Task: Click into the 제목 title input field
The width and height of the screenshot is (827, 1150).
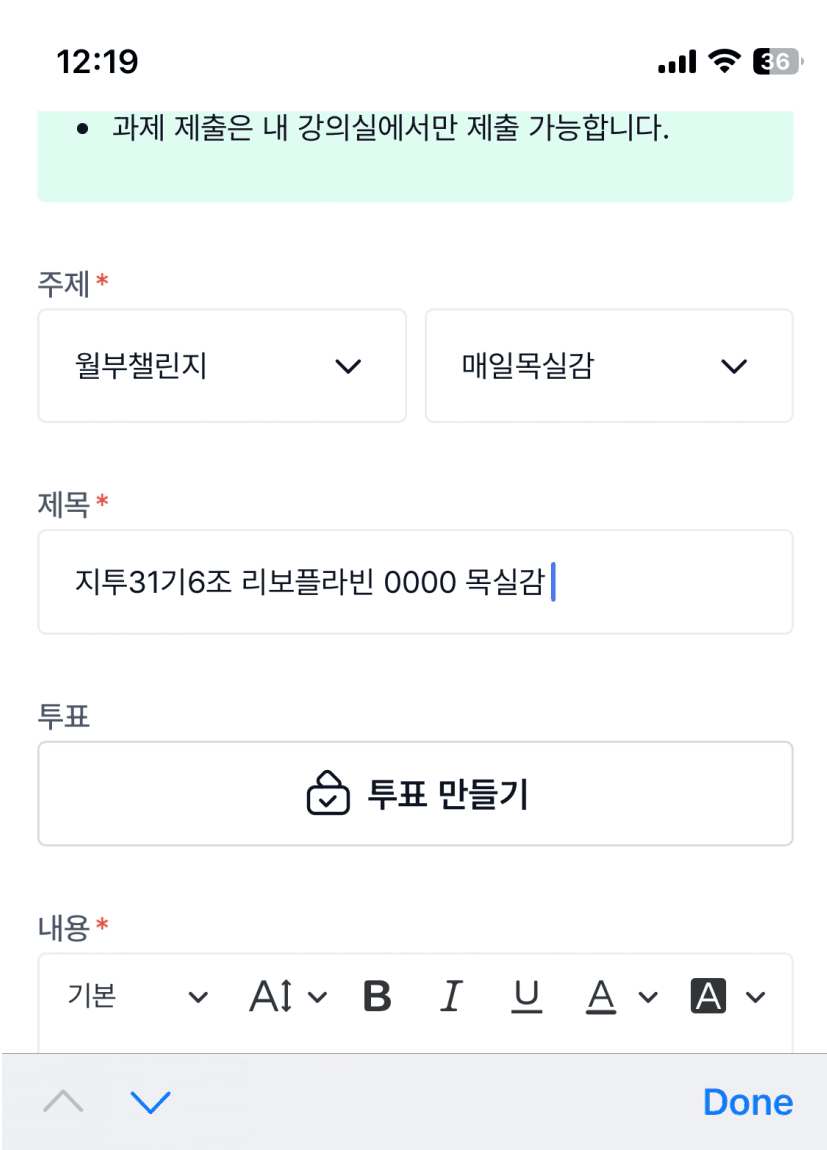Action: (x=415, y=582)
